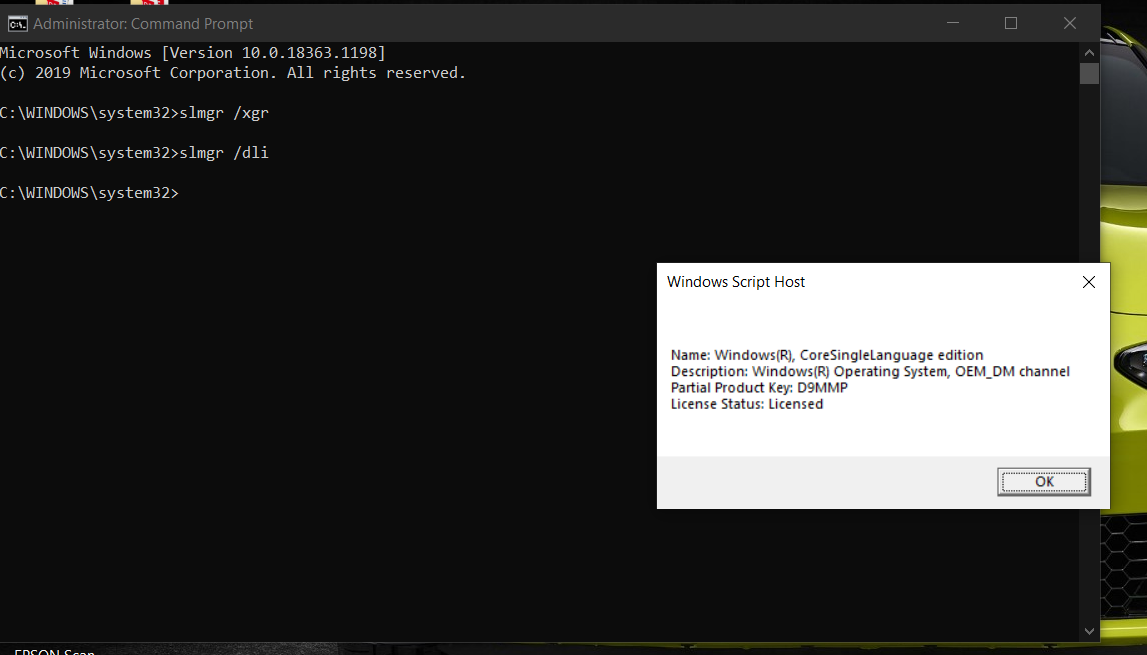Click the scrollbar down arrow in Command Prompt
The image size is (1147, 655).
click(1089, 631)
